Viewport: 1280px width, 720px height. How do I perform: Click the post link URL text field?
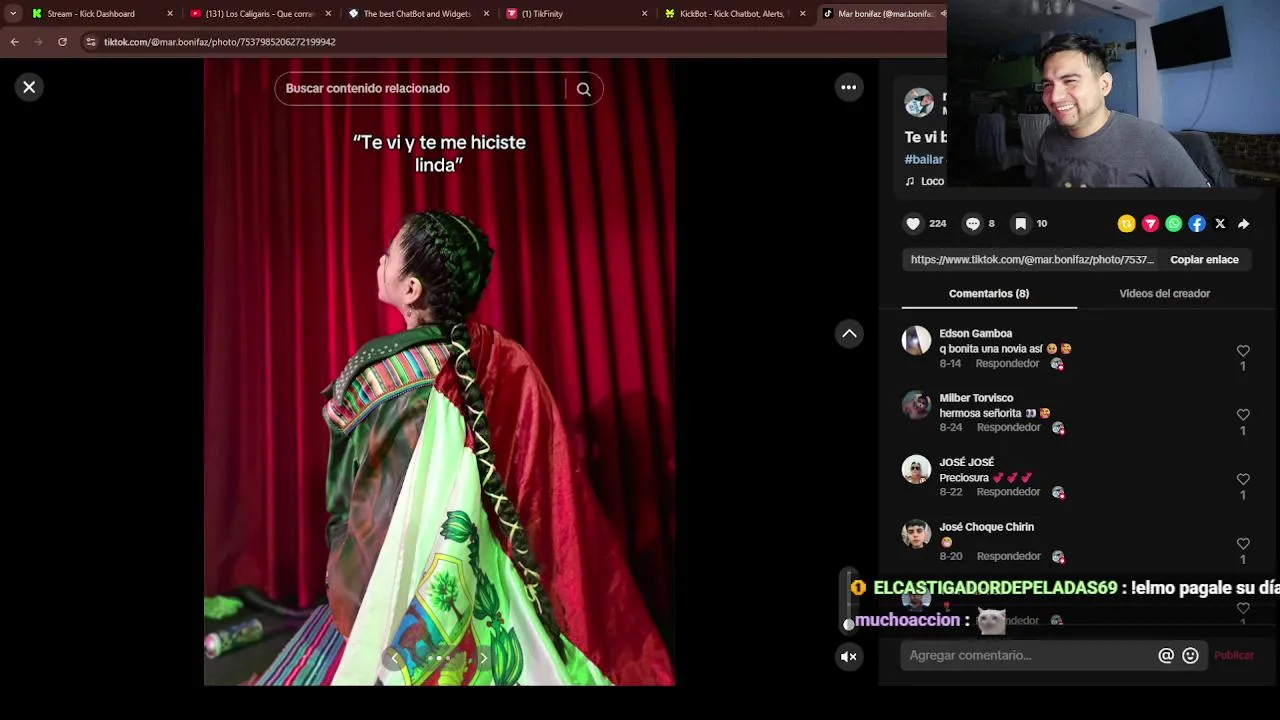pyautogui.click(x=1032, y=260)
